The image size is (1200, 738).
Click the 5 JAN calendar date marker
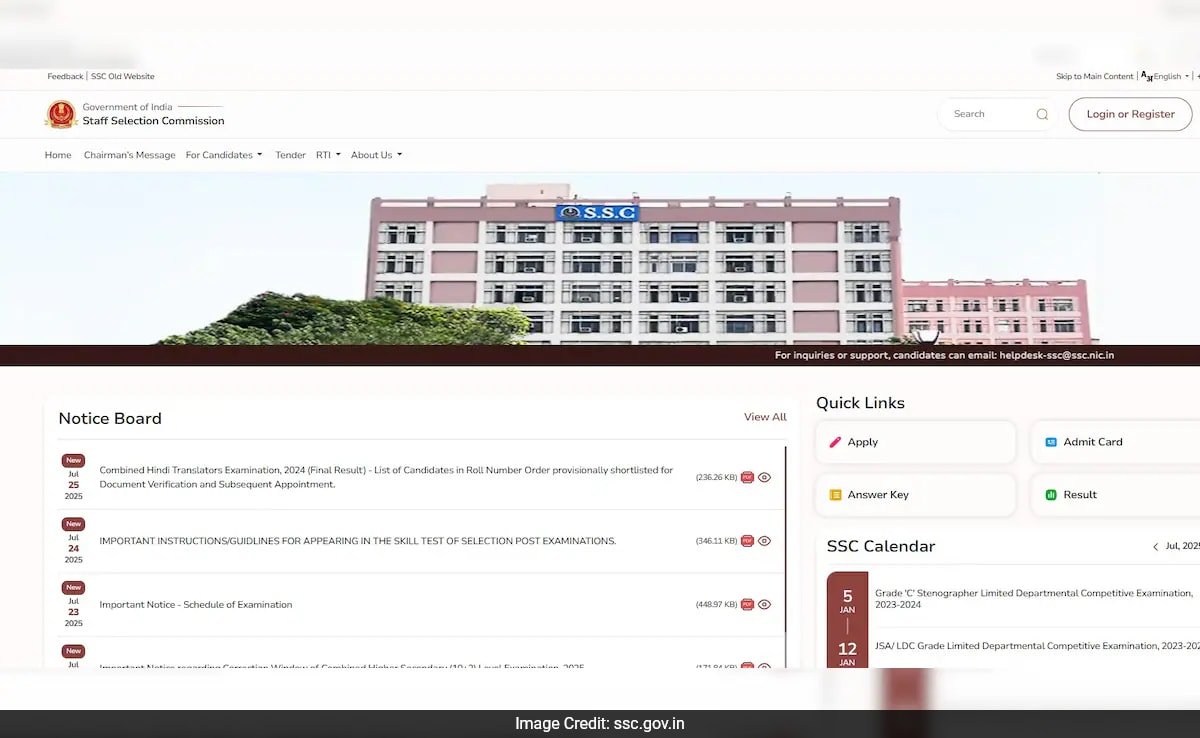847,601
